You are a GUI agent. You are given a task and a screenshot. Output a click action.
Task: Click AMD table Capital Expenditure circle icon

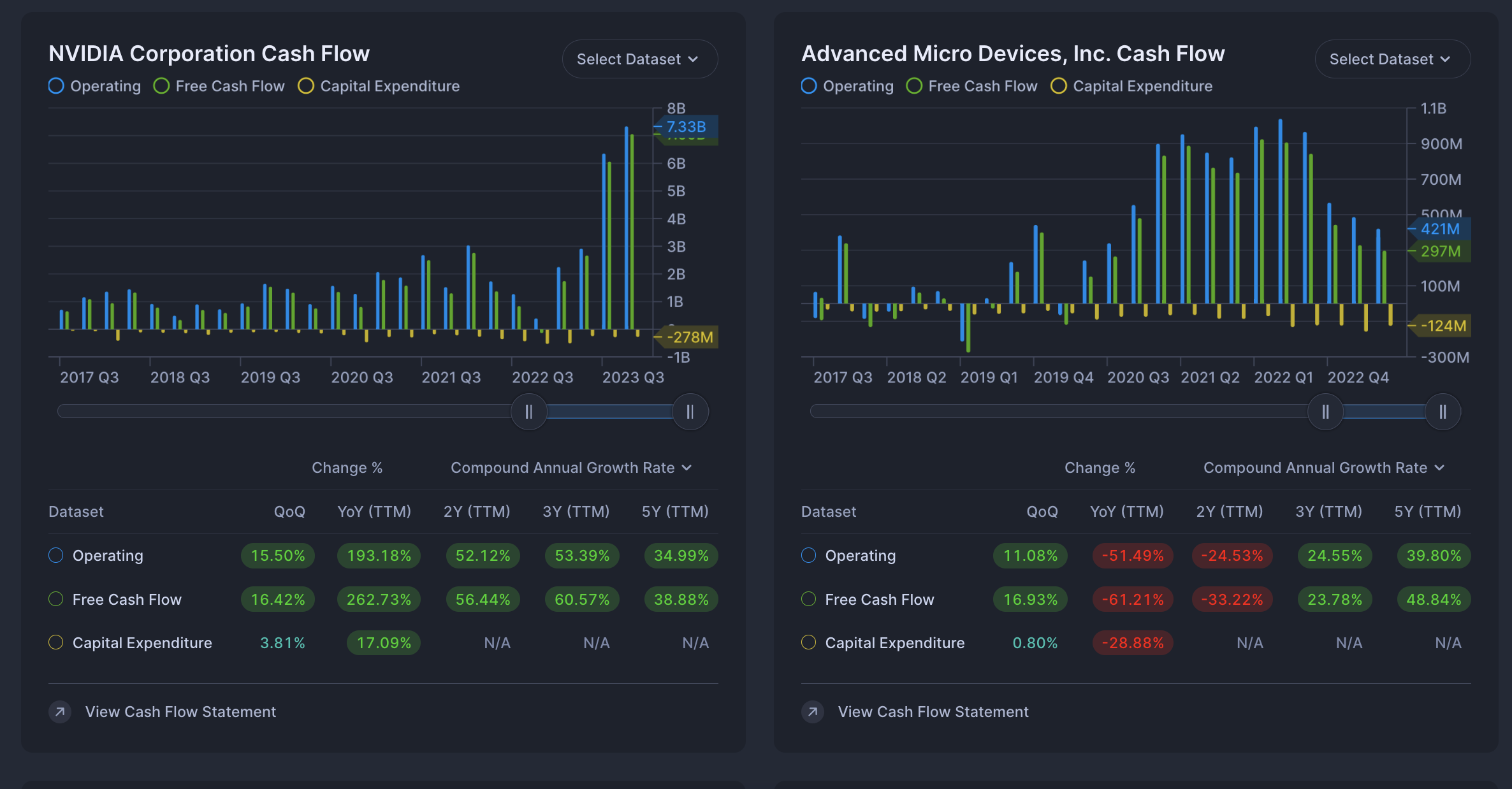[x=809, y=642]
